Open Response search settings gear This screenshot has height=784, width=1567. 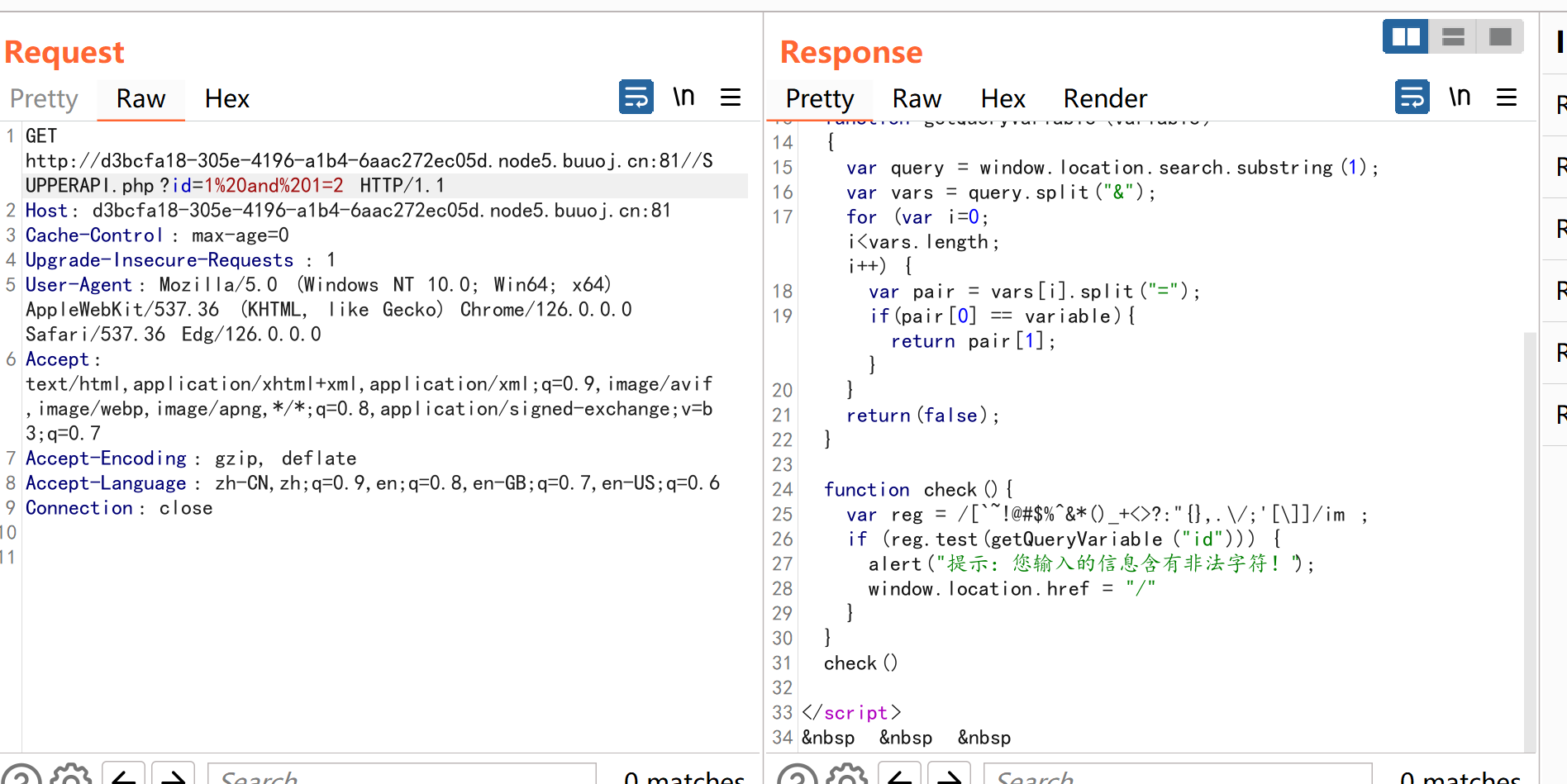(847, 776)
